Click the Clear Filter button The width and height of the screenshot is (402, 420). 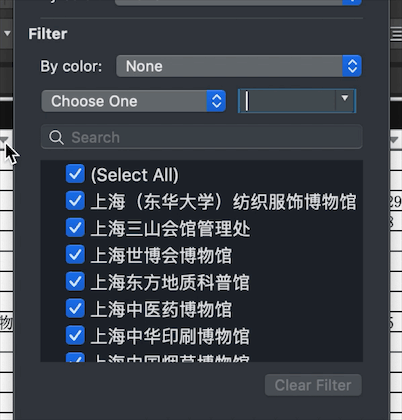click(313, 385)
